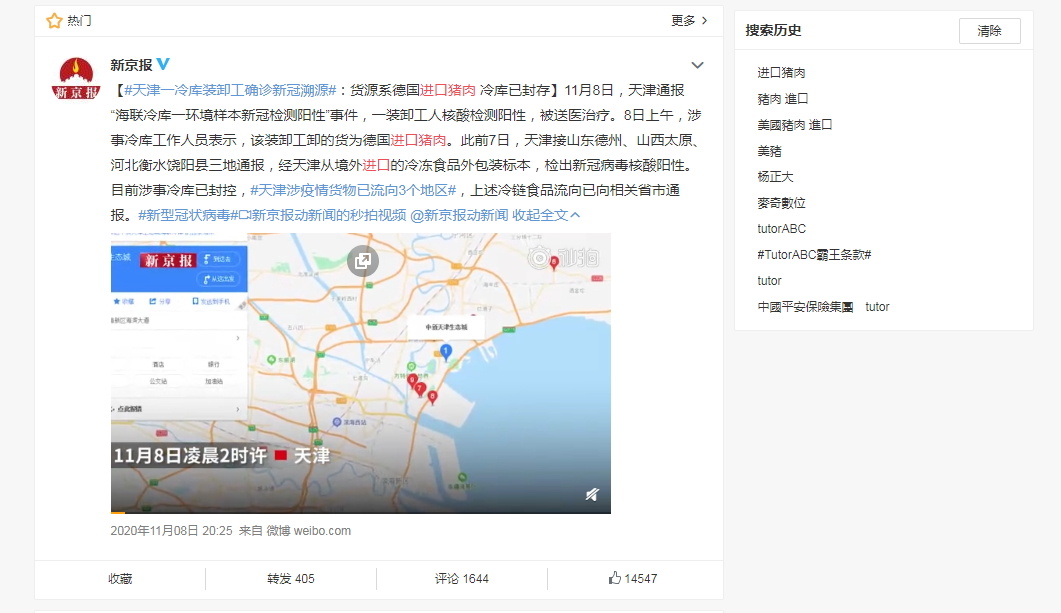
Task: Open 评论 1644 comments
Action: click(x=461, y=578)
